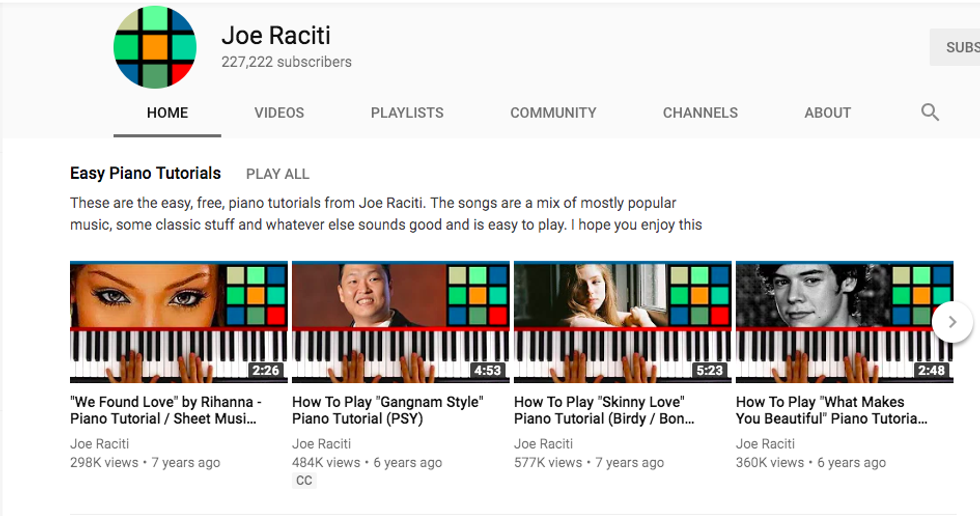Screen dimensions: 980x516
Task: Open the "We Found Love" video thumbnail
Action: pyautogui.click(x=178, y=322)
